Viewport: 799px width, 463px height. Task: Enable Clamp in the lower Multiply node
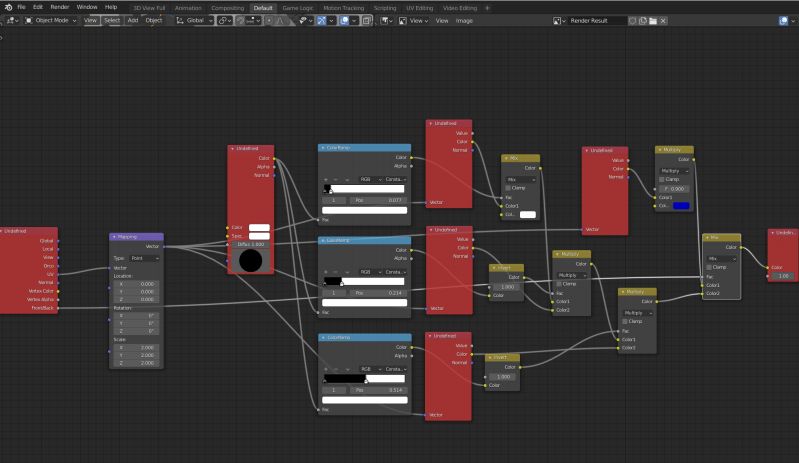tap(625, 321)
